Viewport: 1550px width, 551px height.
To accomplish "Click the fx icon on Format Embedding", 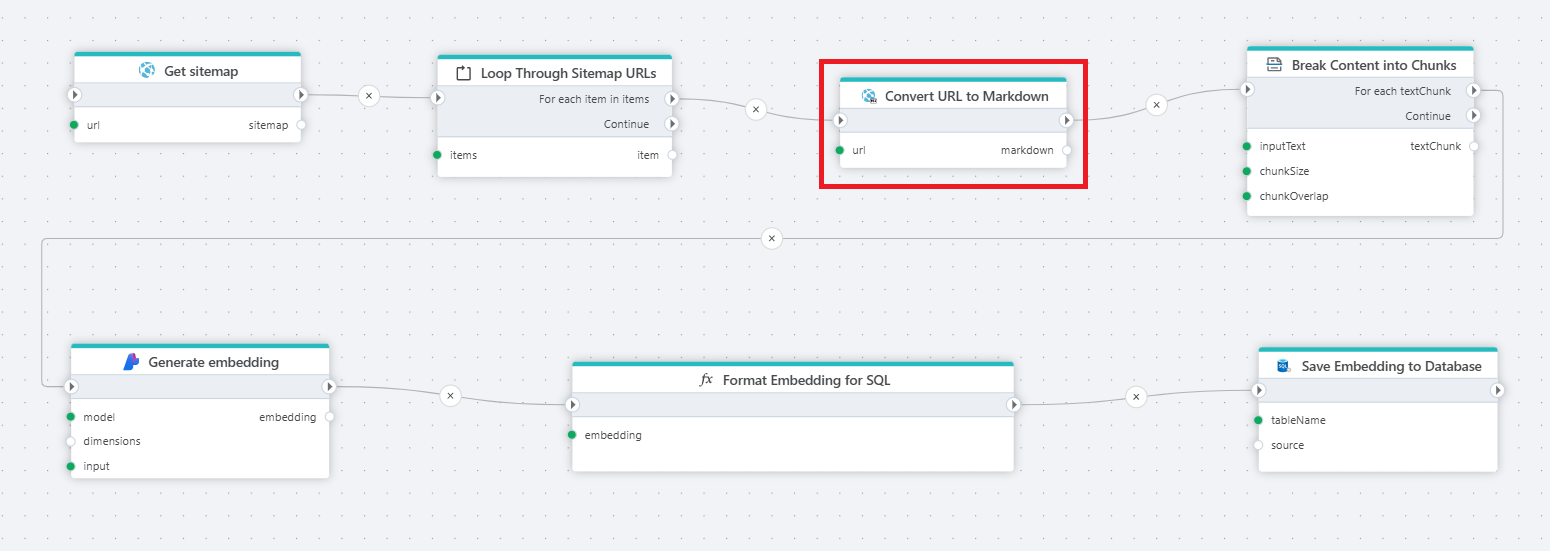I will [x=706, y=380].
